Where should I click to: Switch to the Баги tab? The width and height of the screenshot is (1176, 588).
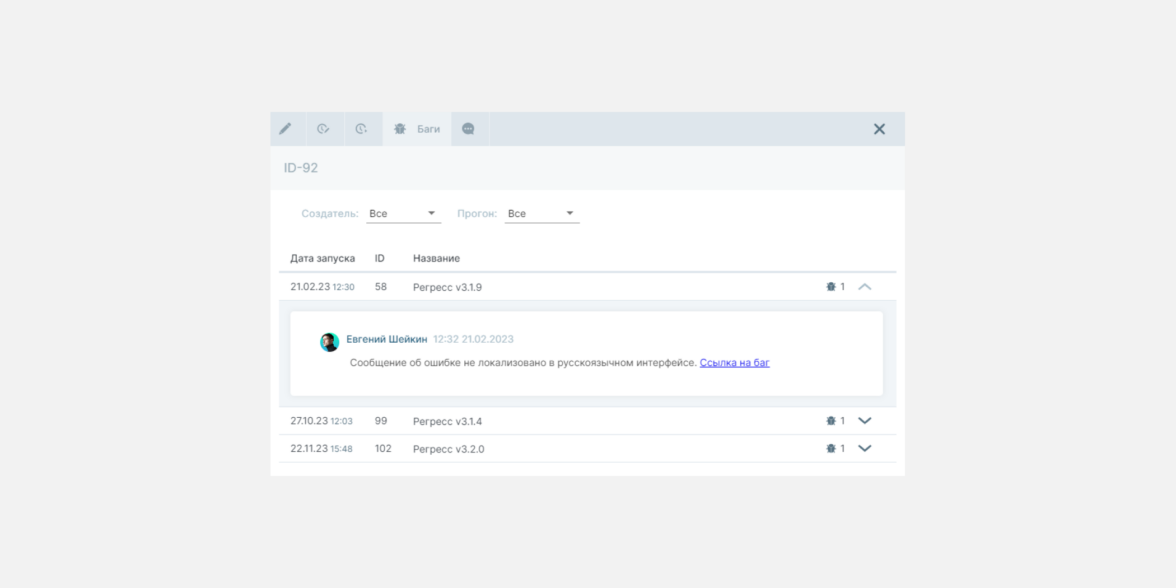pyautogui.click(x=417, y=129)
